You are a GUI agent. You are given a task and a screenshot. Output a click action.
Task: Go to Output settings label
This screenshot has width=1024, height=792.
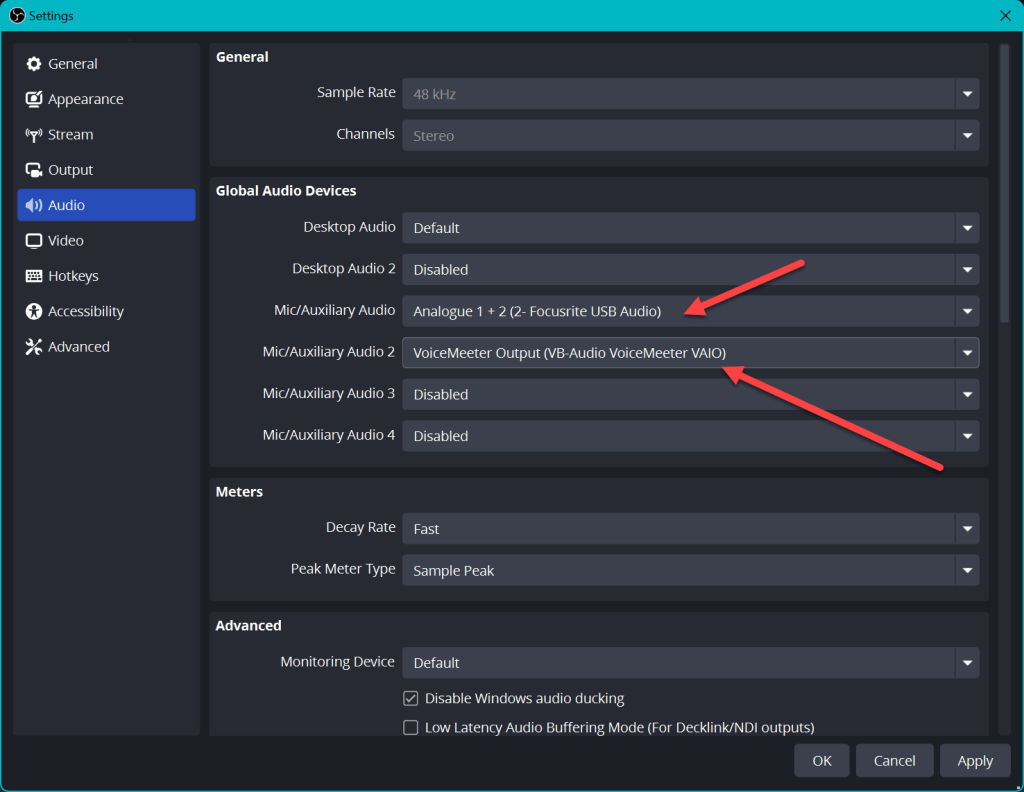click(71, 170)
